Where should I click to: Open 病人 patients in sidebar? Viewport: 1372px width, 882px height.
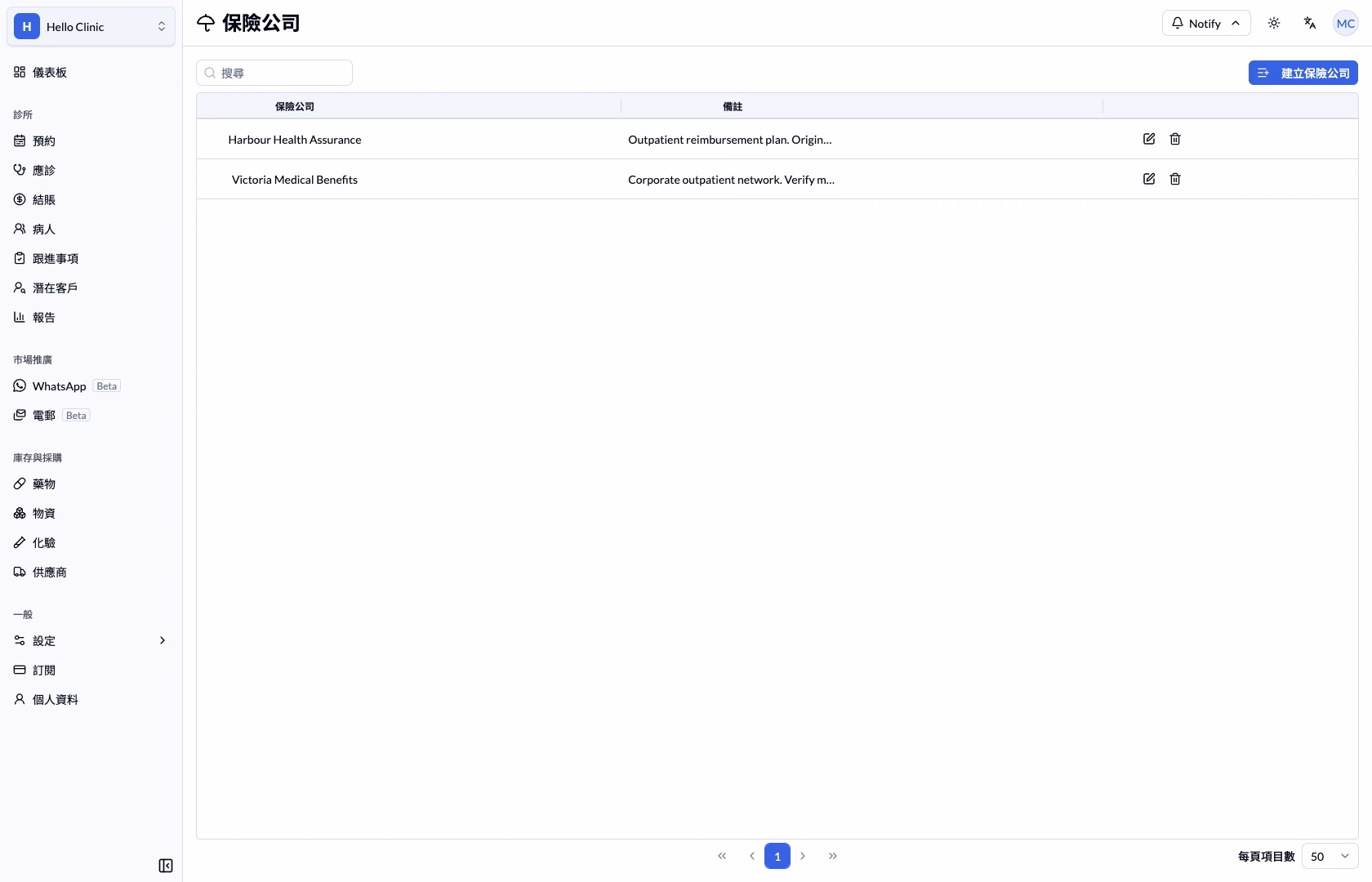(91, 229)
